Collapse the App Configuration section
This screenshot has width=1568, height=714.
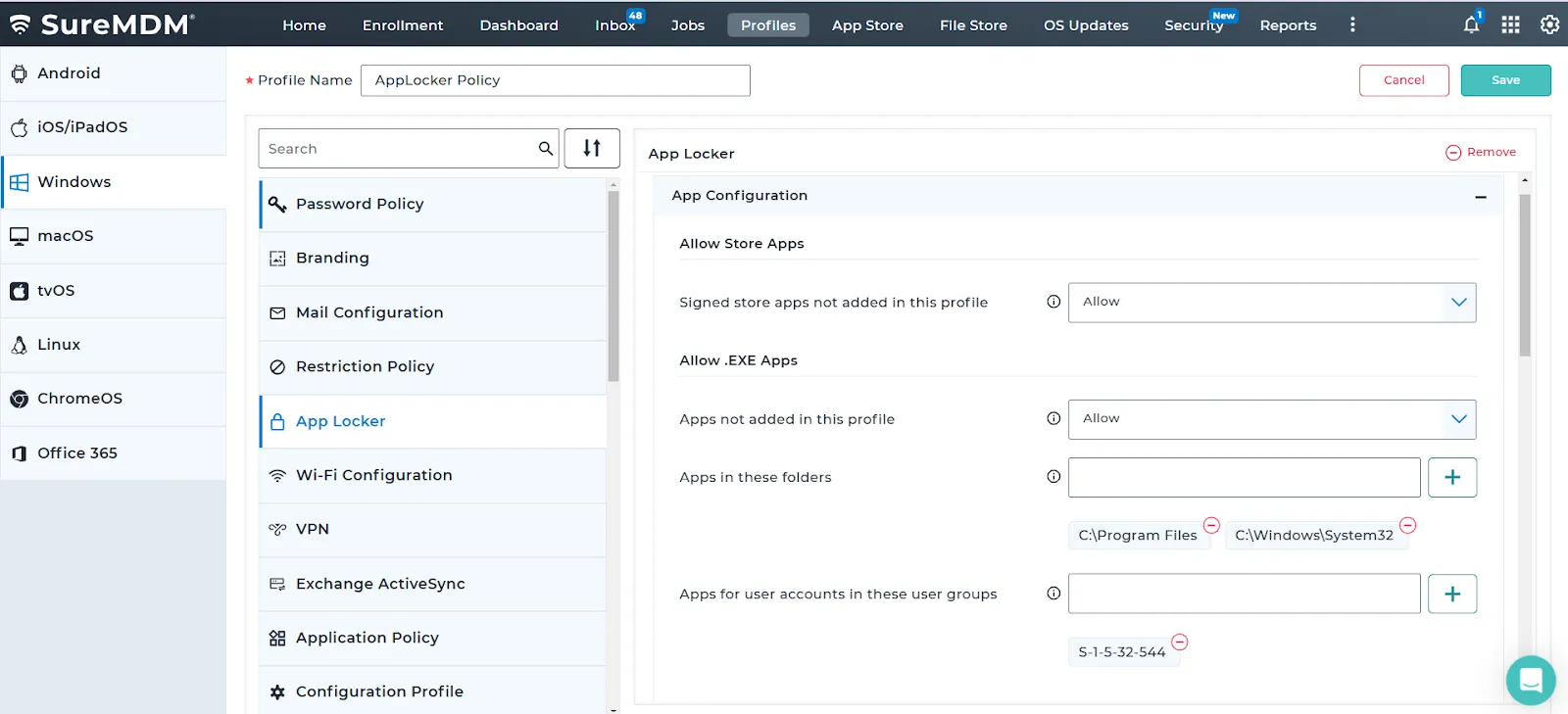[1480, 197]
